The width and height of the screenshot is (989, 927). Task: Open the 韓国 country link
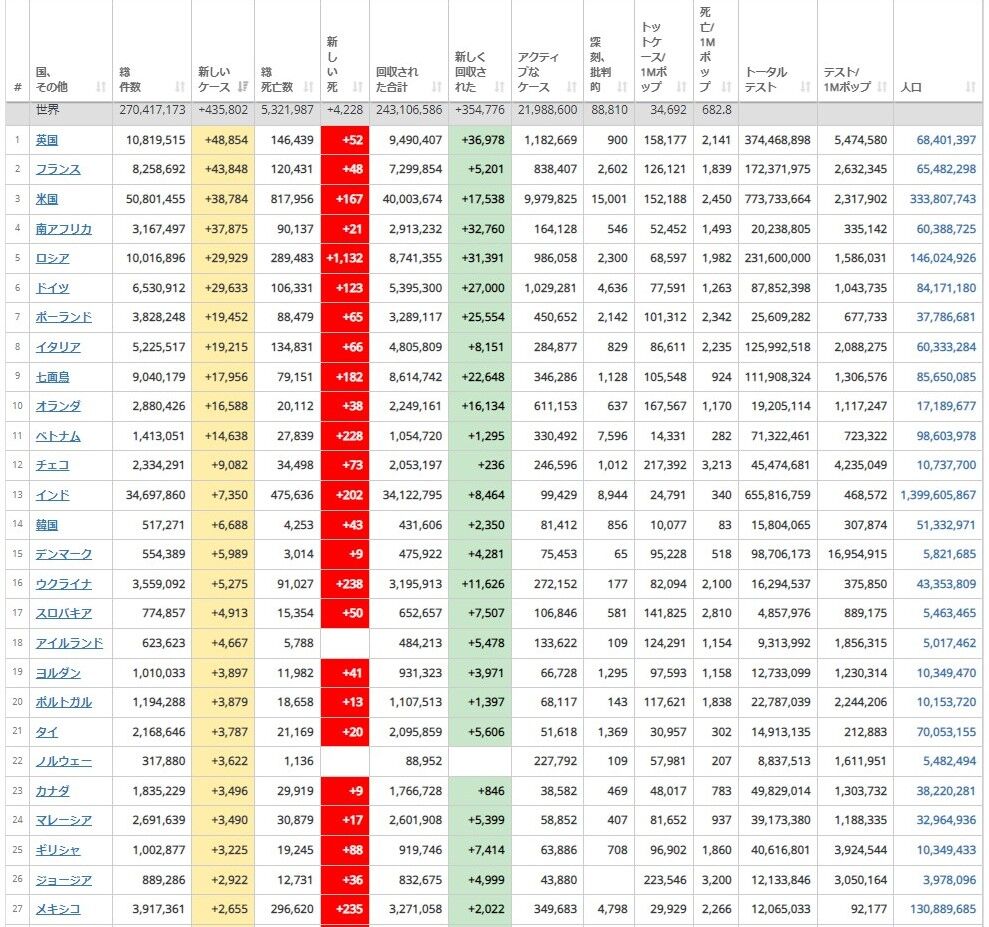47,525
